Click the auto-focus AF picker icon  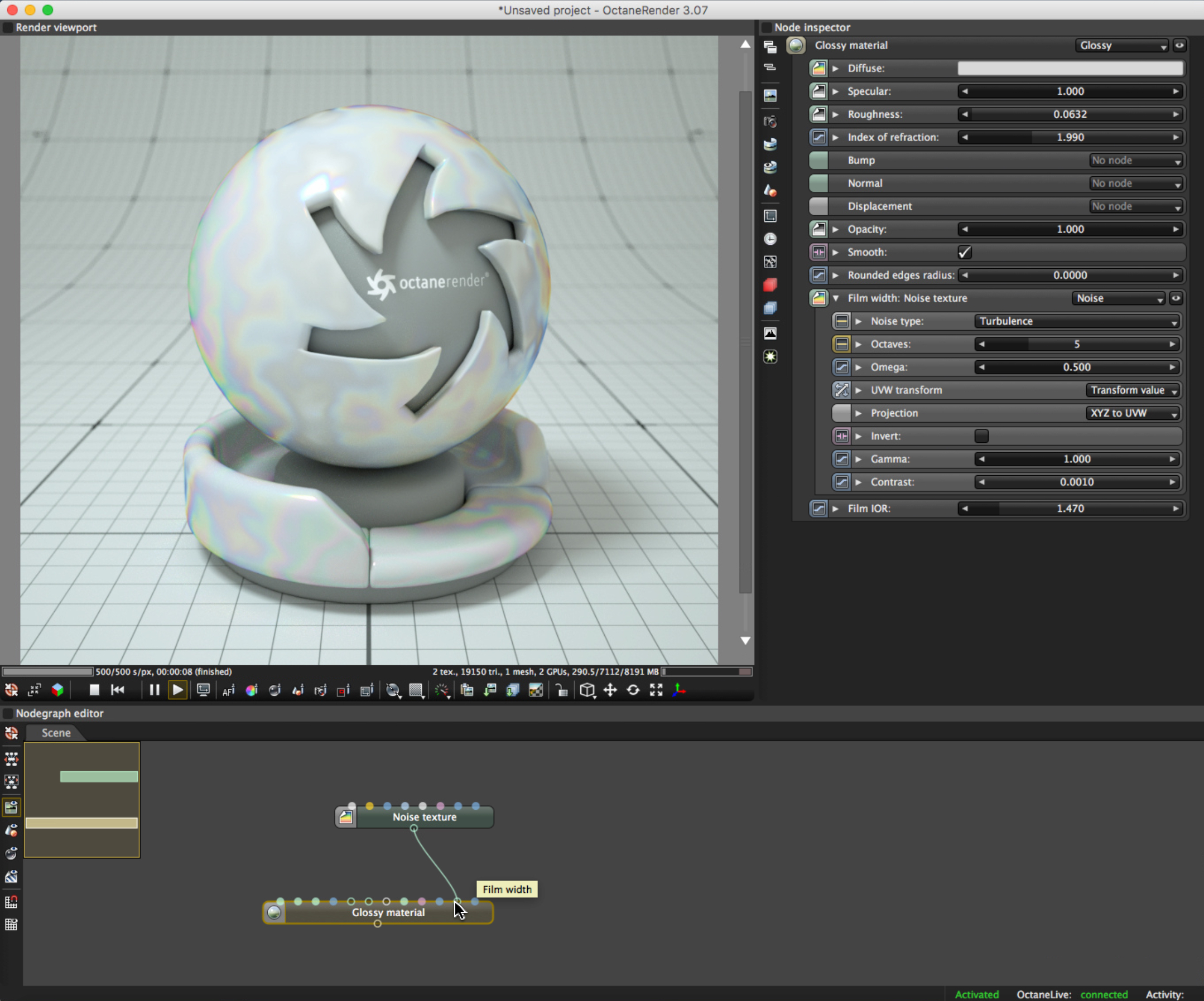click(228, 690)
